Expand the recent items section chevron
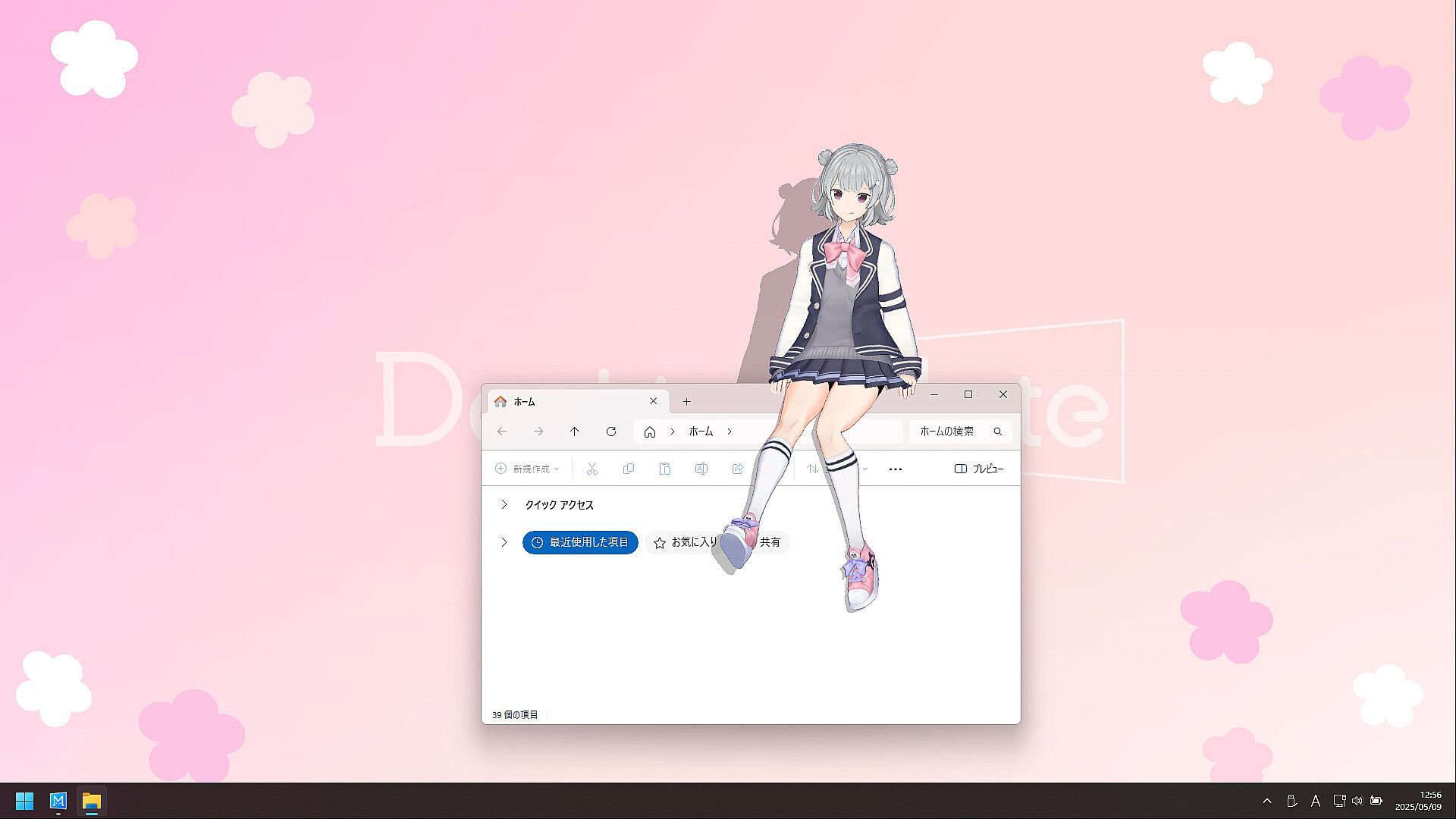The width and height of the screenshot is (1456, 819). point(504,542)
